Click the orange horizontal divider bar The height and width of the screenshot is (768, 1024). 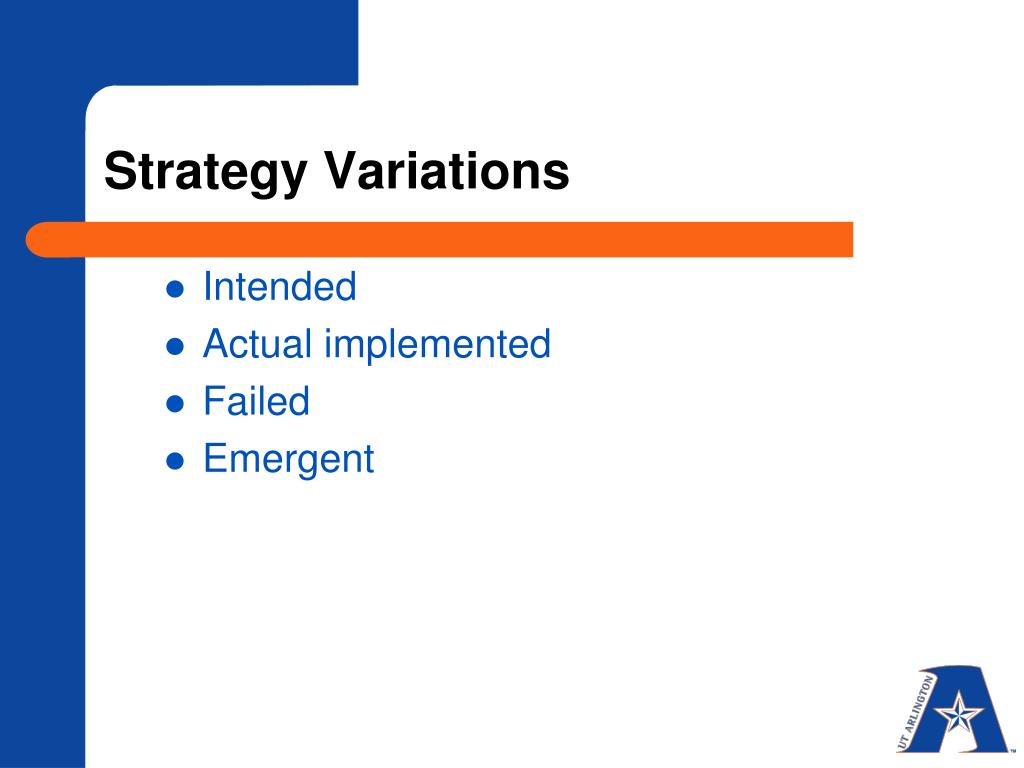pos(440,239)
